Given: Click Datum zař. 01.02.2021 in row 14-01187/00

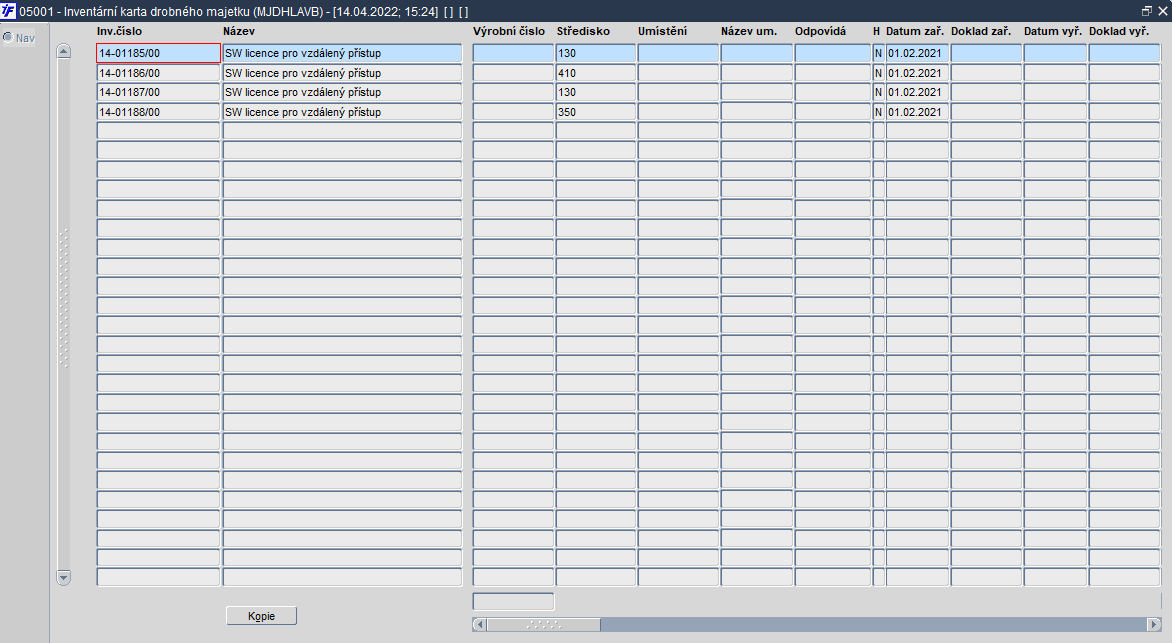Looking at the screenshot, I should pos(917,92).
